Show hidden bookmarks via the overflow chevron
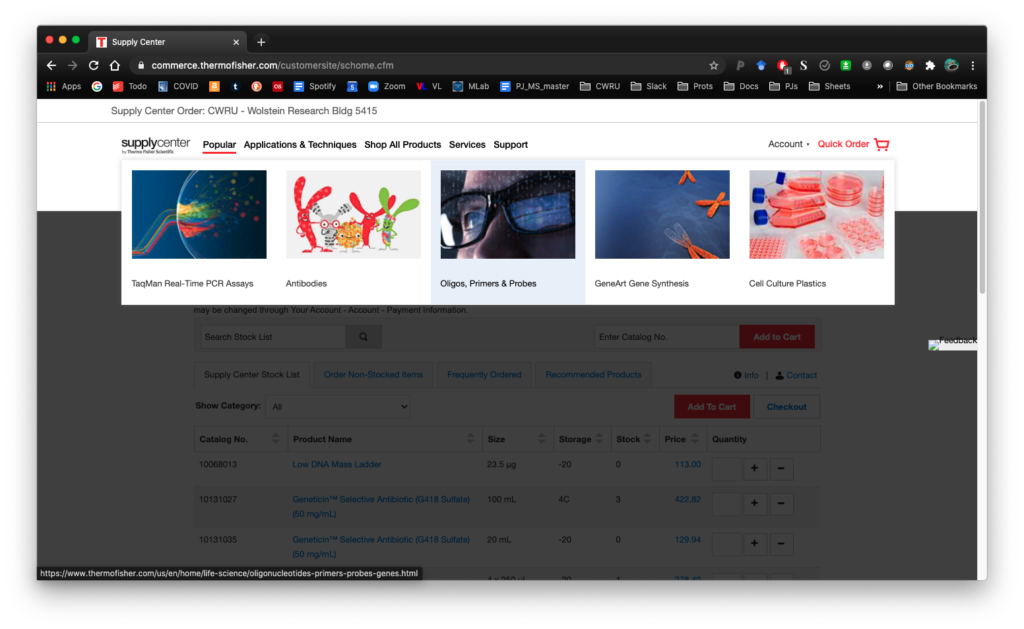 [x=880, y=86]
